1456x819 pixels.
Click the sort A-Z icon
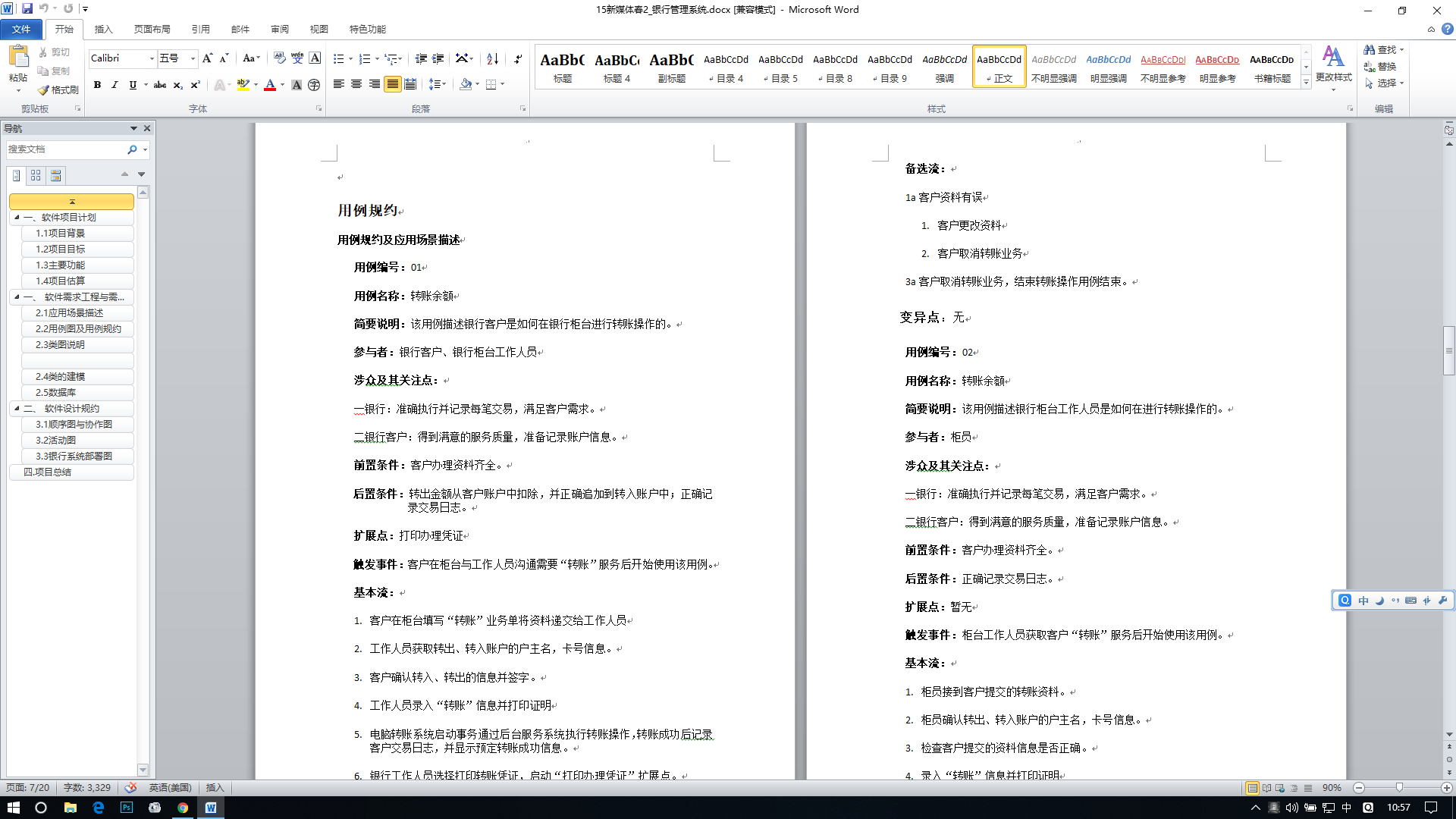point(492,58)
